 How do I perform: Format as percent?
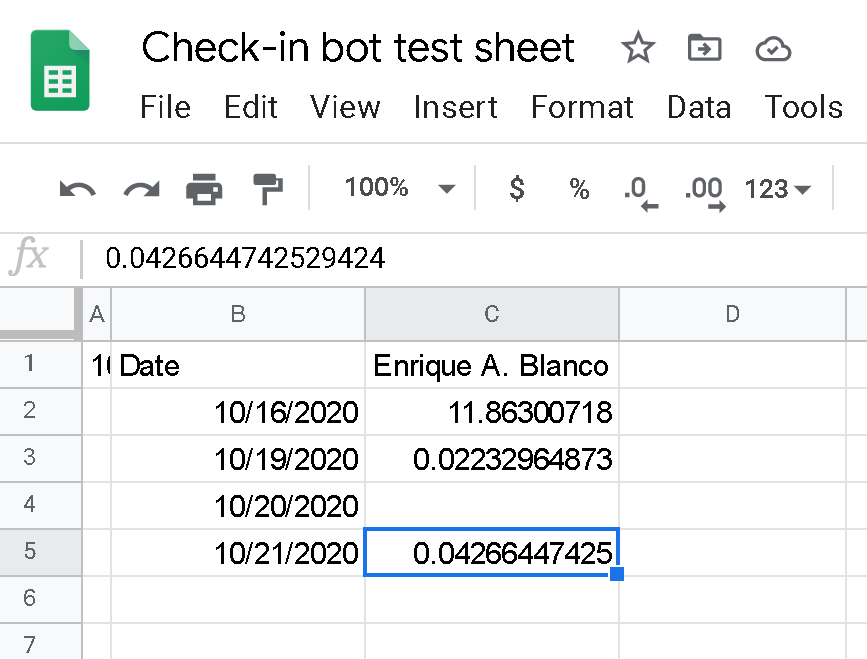[579, 189]
